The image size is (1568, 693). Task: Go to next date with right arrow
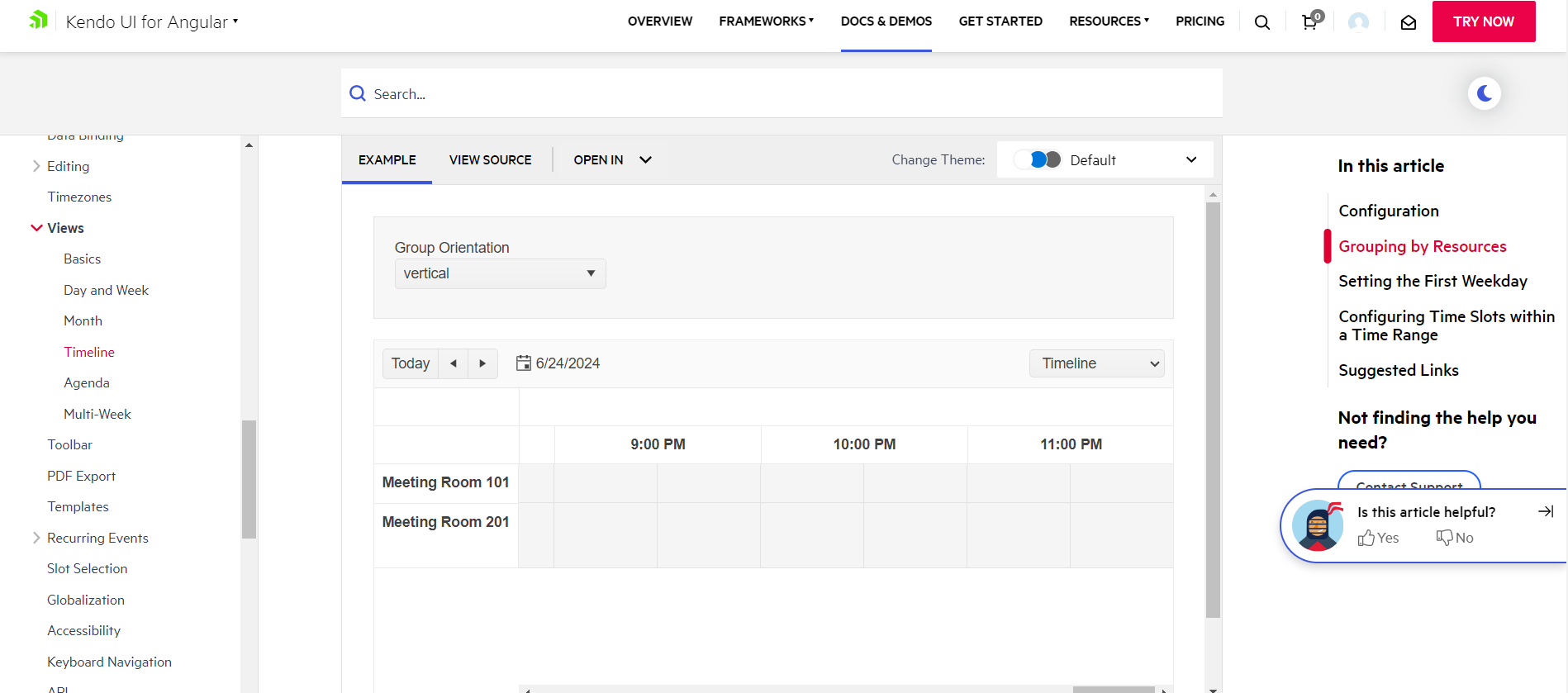(x=482, y=363)
